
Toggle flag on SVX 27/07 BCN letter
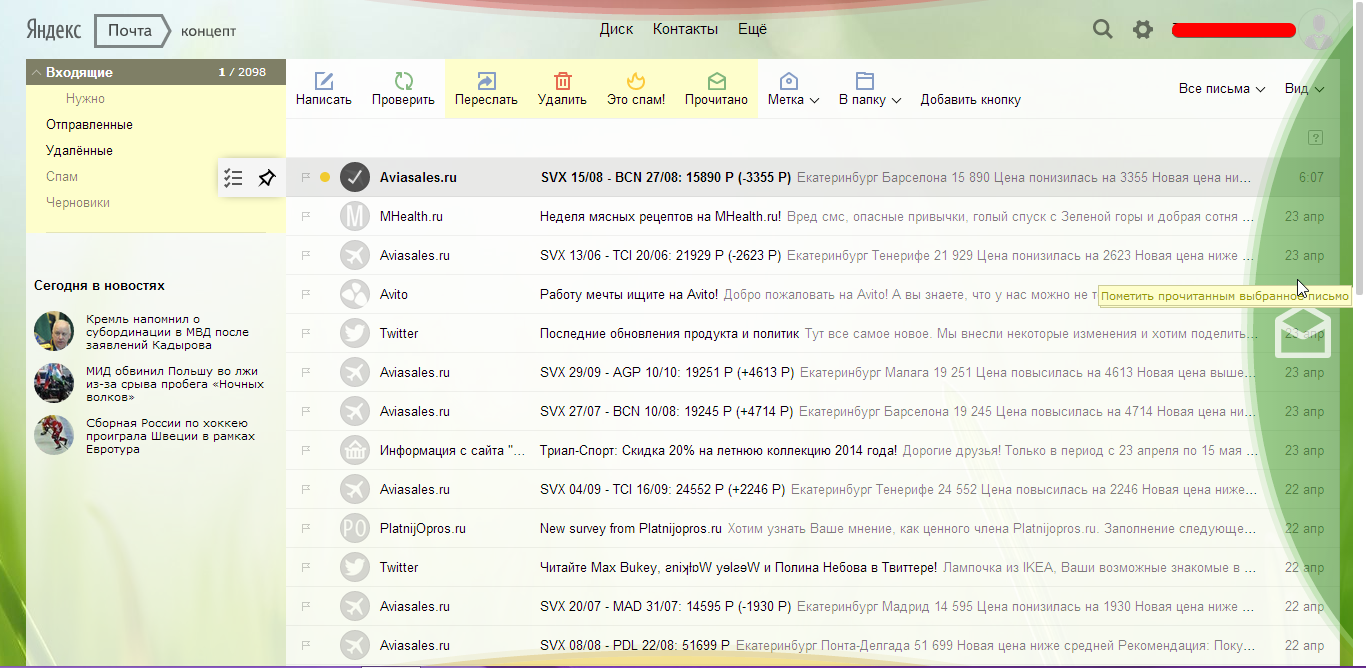(x=306, y=411)
